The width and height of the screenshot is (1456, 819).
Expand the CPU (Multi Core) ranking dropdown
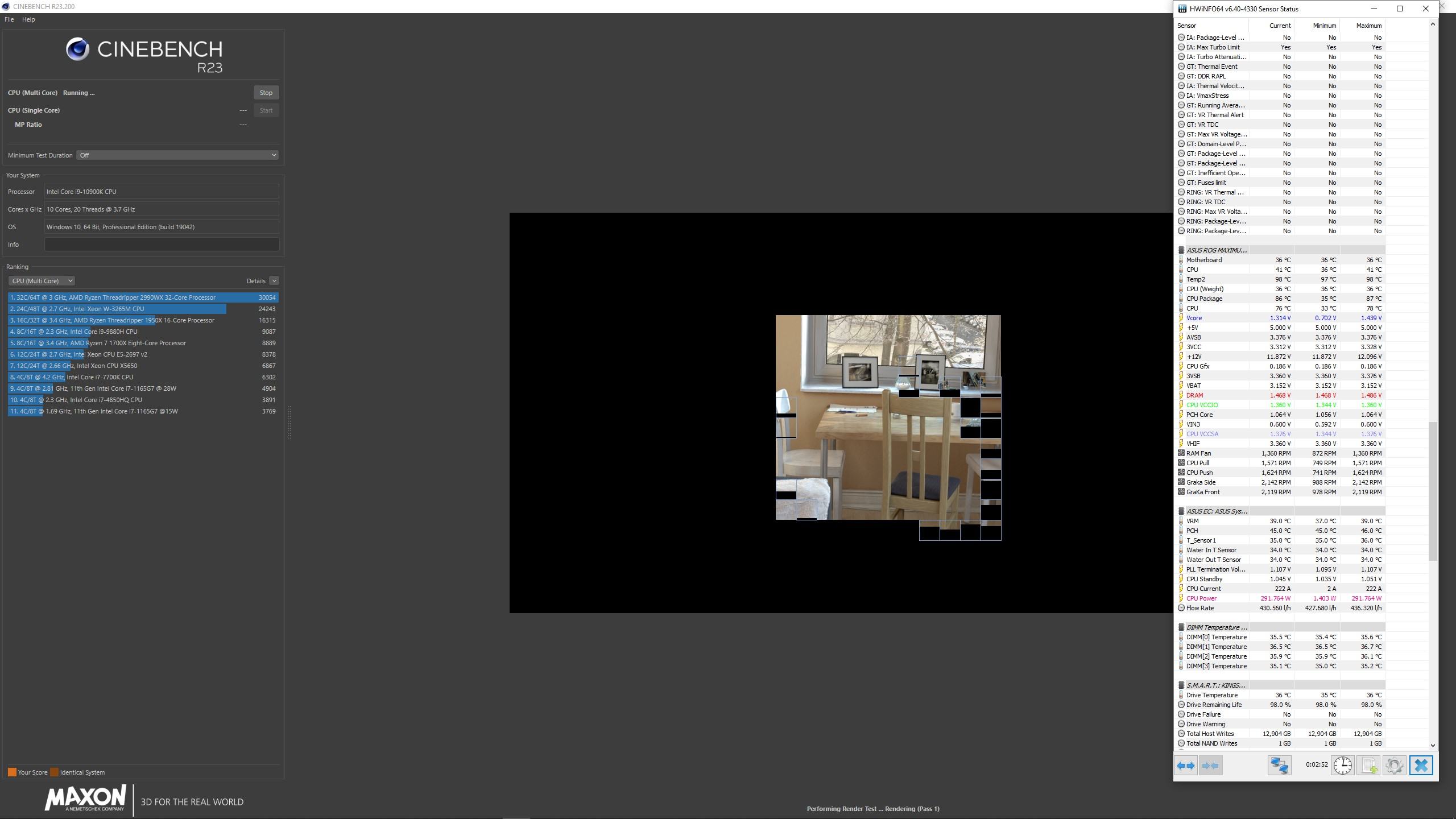(x=42, y=281)
